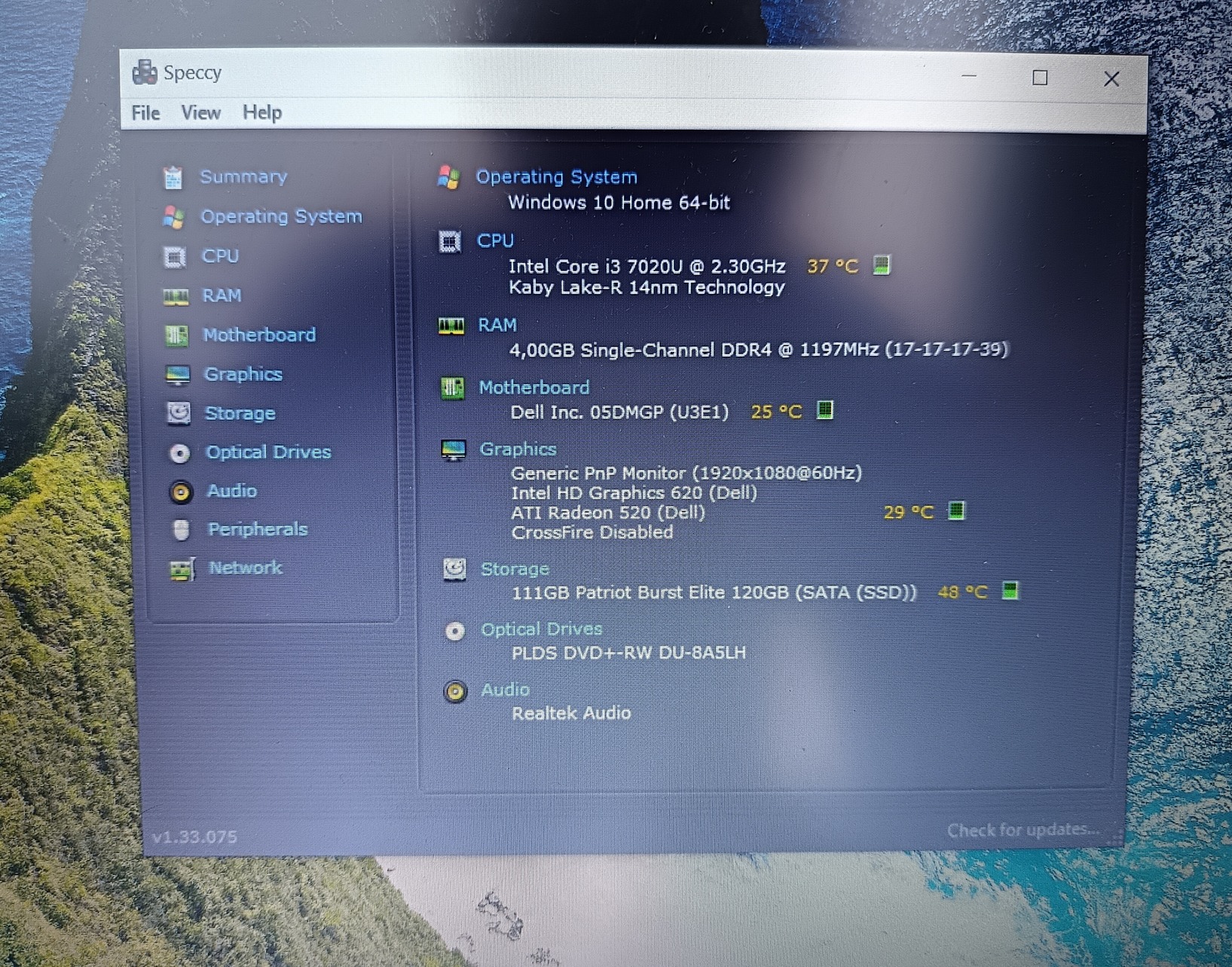
Task: Click the Optical Drives disc icon in sidebar
Action: (179, 452)
